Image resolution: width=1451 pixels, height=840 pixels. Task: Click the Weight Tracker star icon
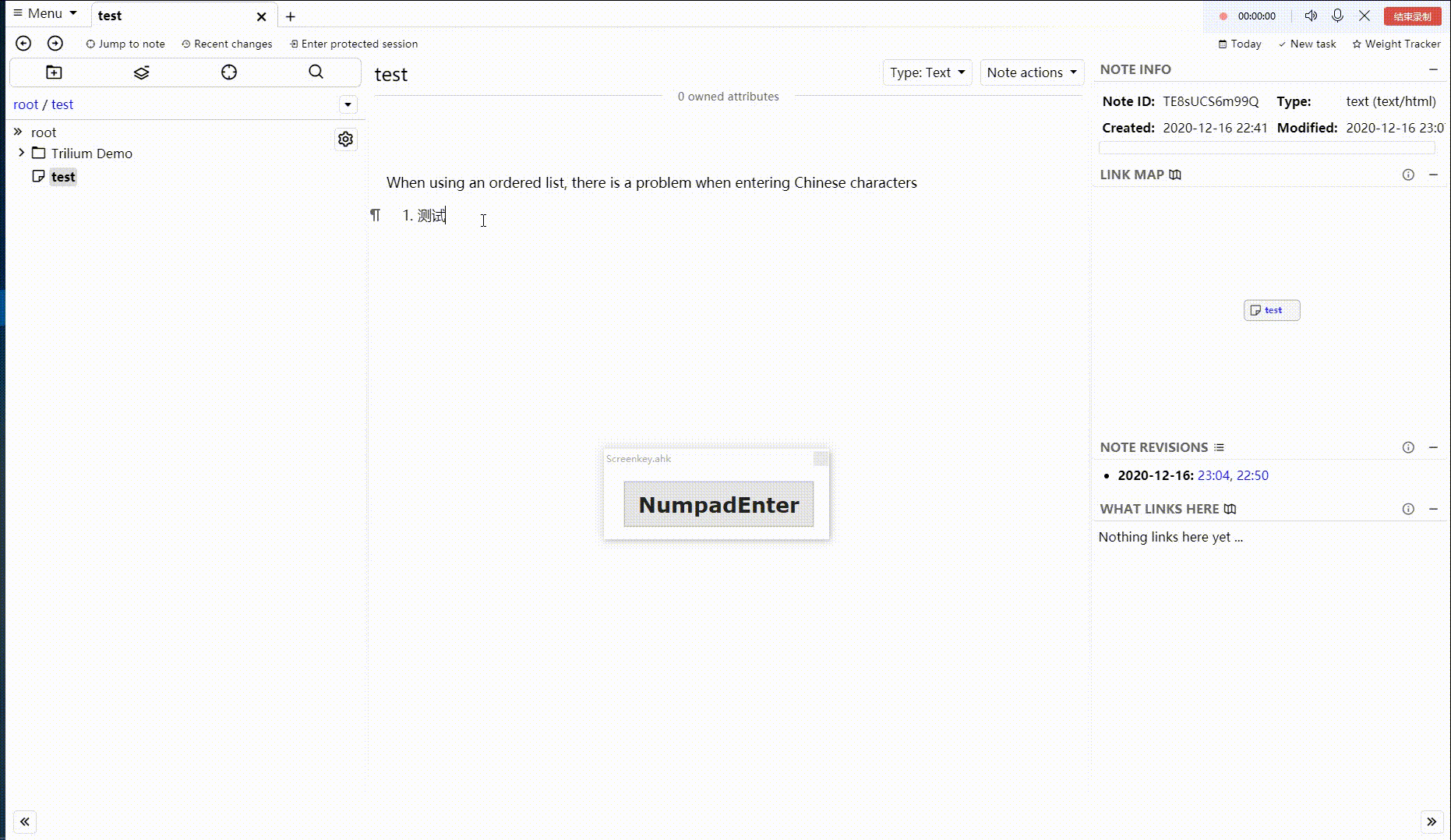point(1356,44)
